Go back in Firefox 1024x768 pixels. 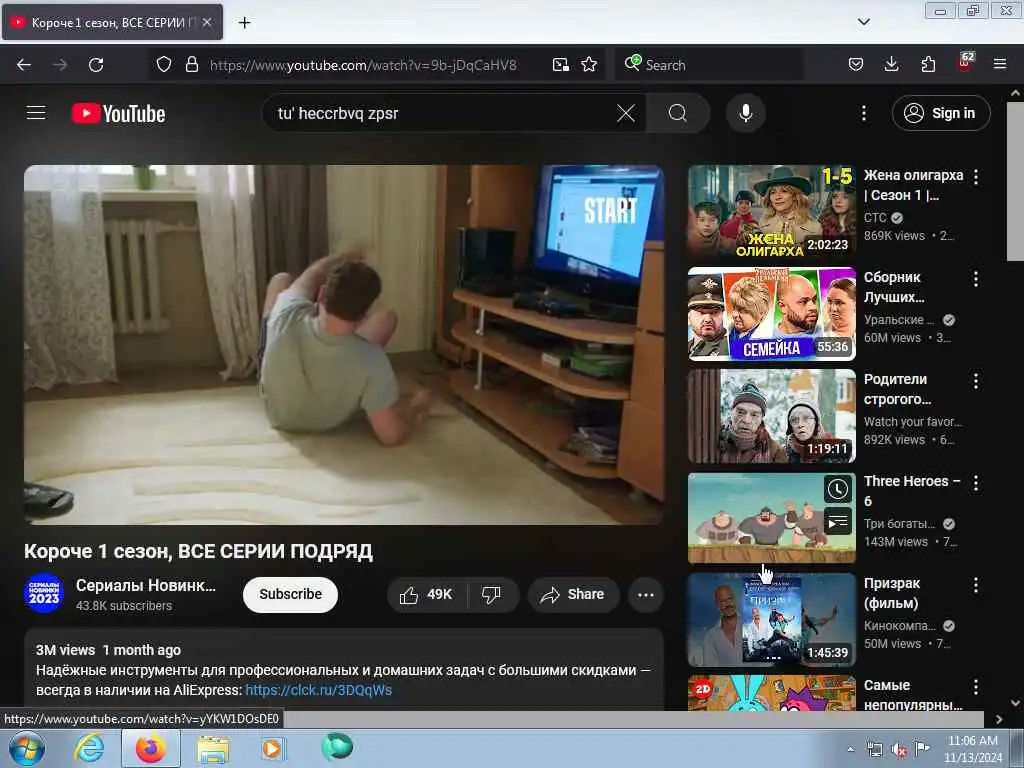24,65
